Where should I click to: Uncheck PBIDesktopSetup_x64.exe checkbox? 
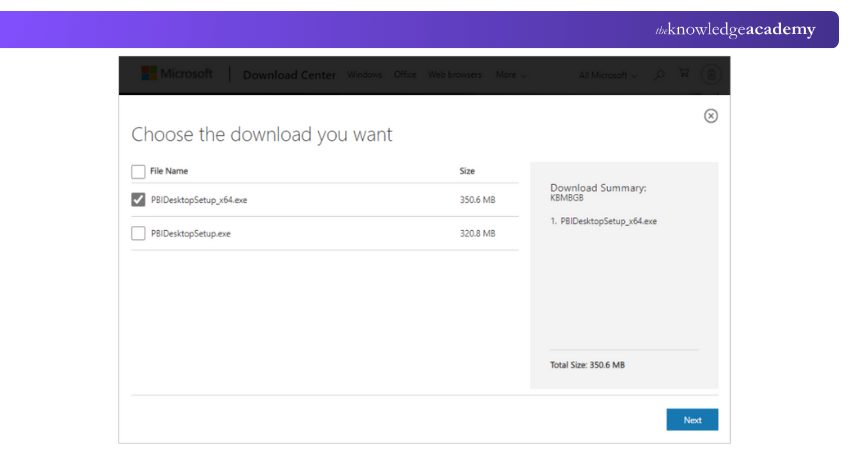(x=138, y=200)
